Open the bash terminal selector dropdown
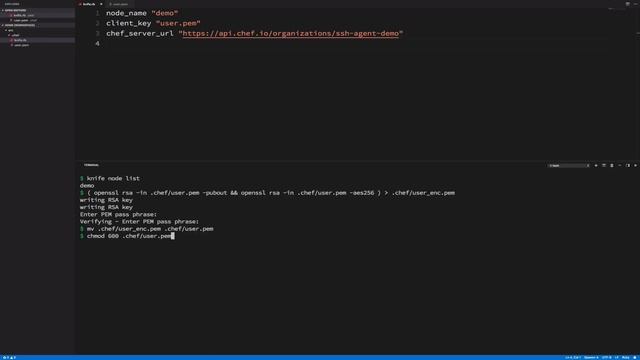The width and height of the screenshot is (640, 360). [x=569, y=165]
